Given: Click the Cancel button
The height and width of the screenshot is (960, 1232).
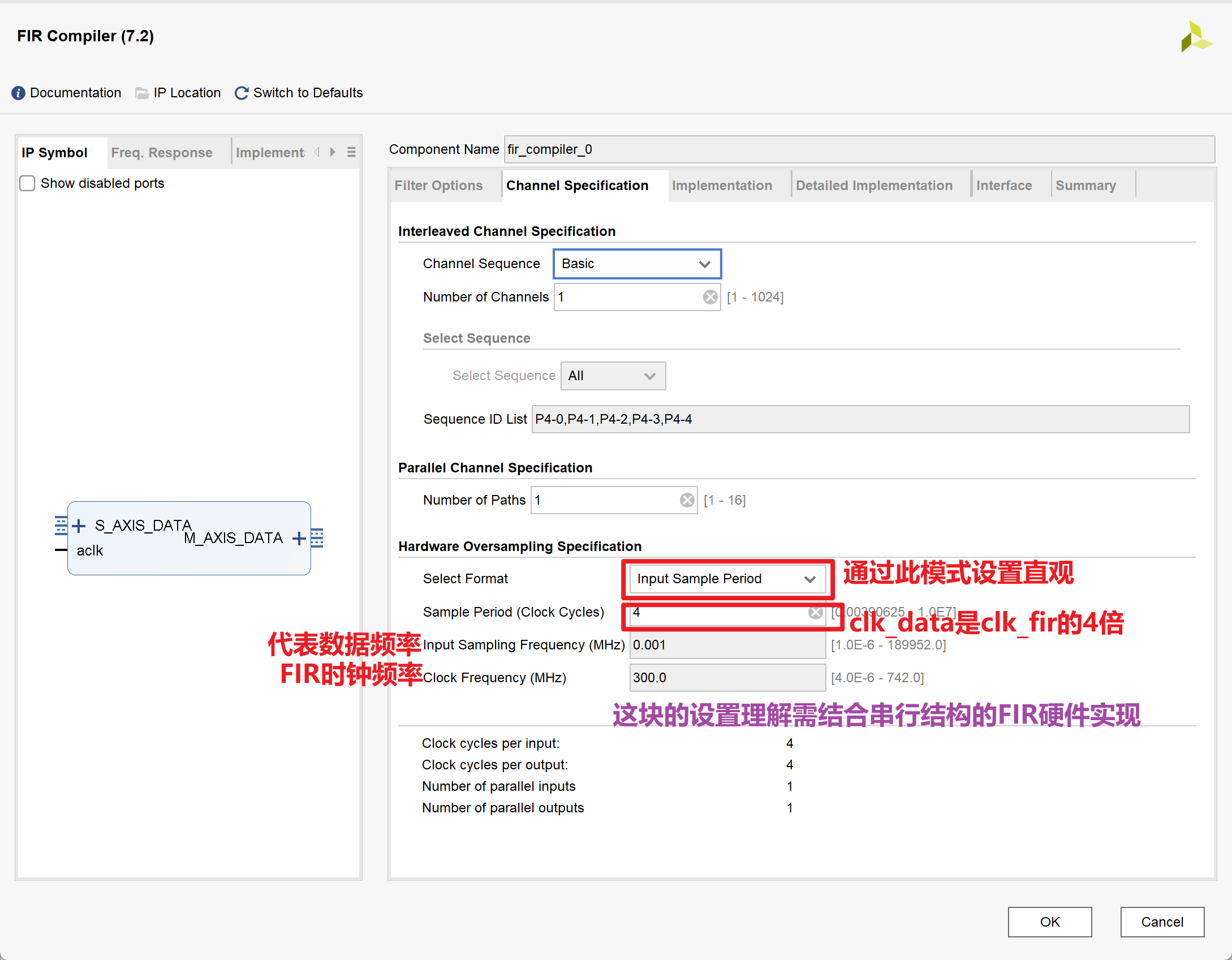Looking at the screenshot, I should tap(1162, 922).
